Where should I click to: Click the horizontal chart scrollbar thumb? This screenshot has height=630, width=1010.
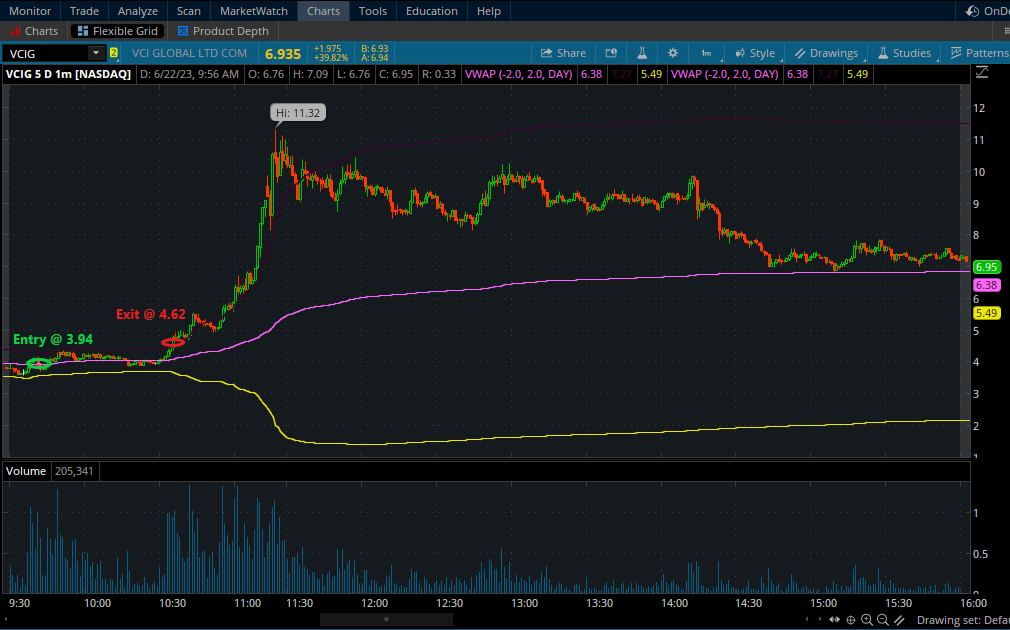tap(386, 620)
